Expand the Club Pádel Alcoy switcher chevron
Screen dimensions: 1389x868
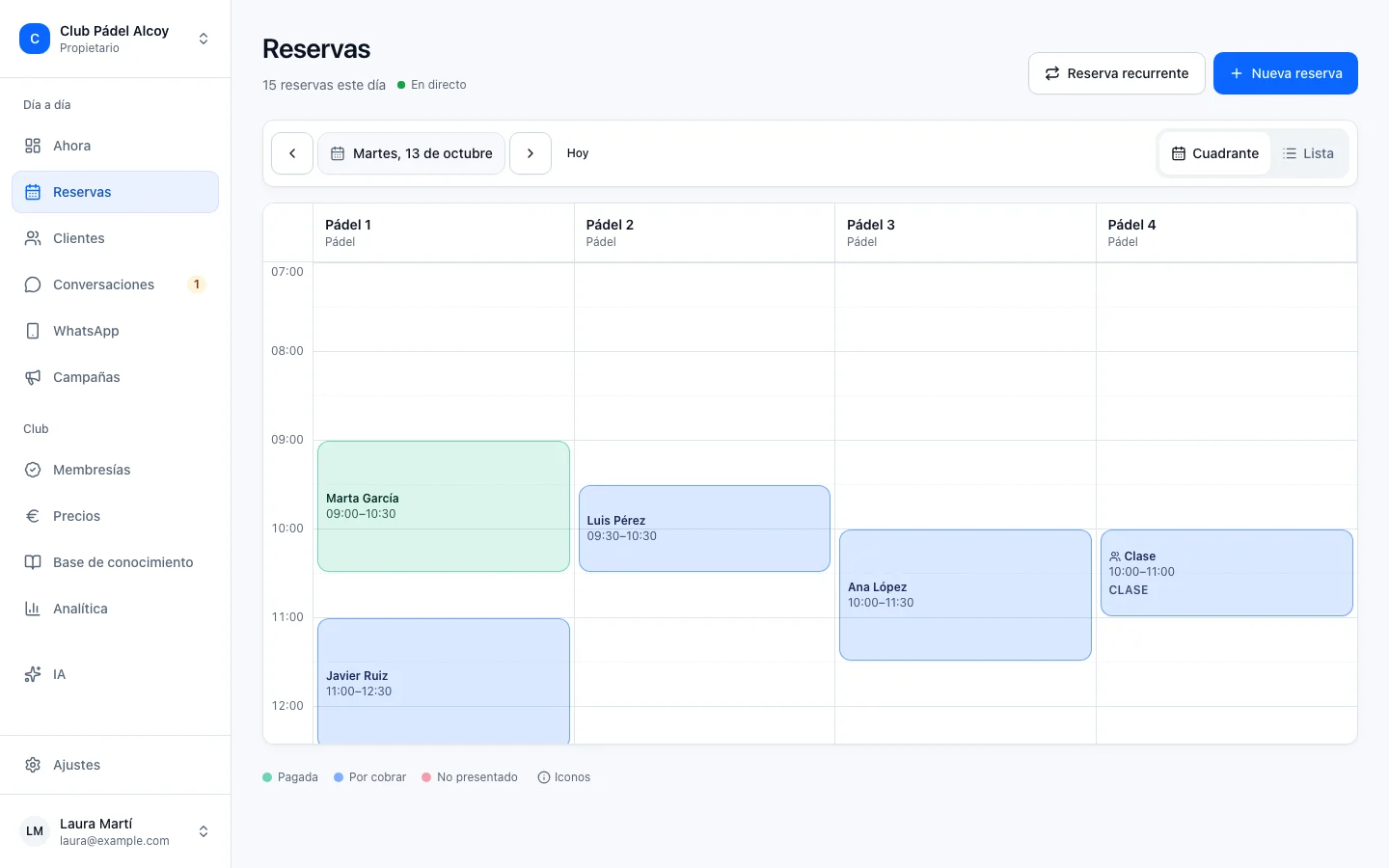pos(204,39)
